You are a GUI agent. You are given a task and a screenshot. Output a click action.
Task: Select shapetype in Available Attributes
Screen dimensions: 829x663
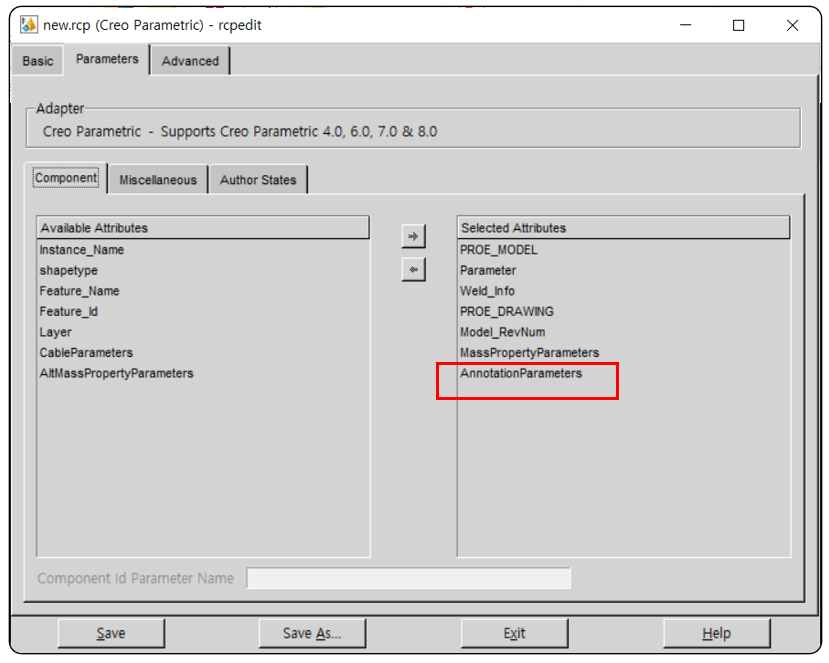[69, 270]
